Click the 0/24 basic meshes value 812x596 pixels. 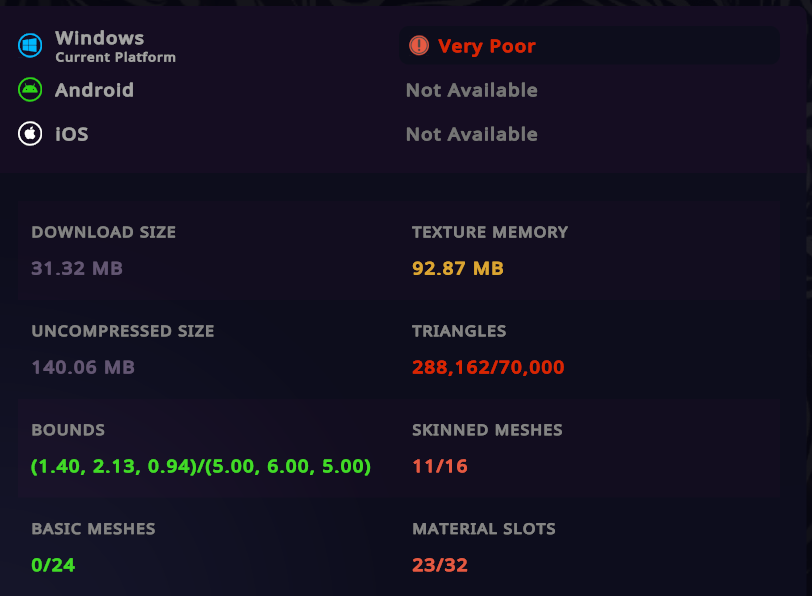pos(53,565)
